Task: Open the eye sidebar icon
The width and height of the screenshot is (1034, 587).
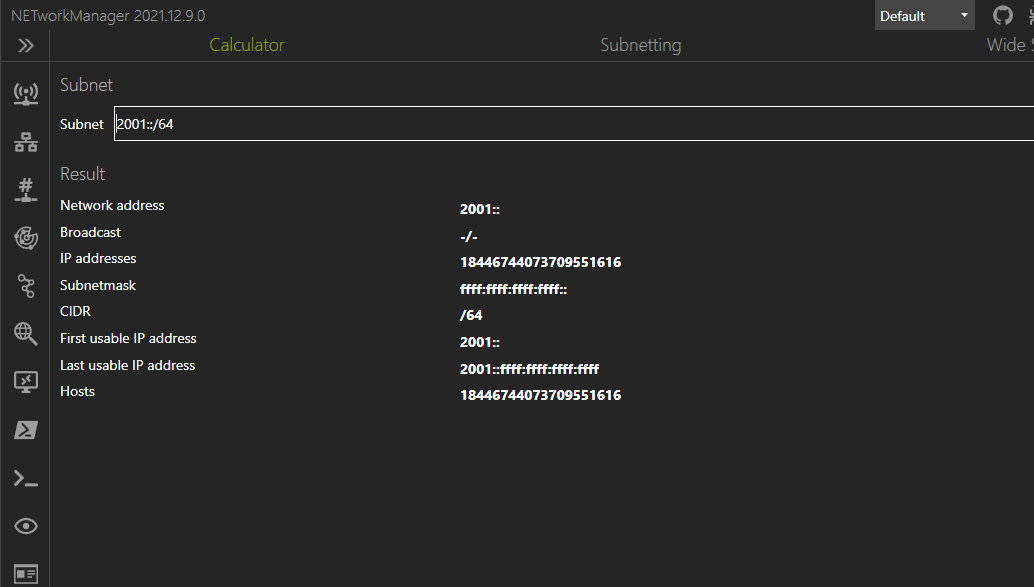Action: tap(26, 526)
